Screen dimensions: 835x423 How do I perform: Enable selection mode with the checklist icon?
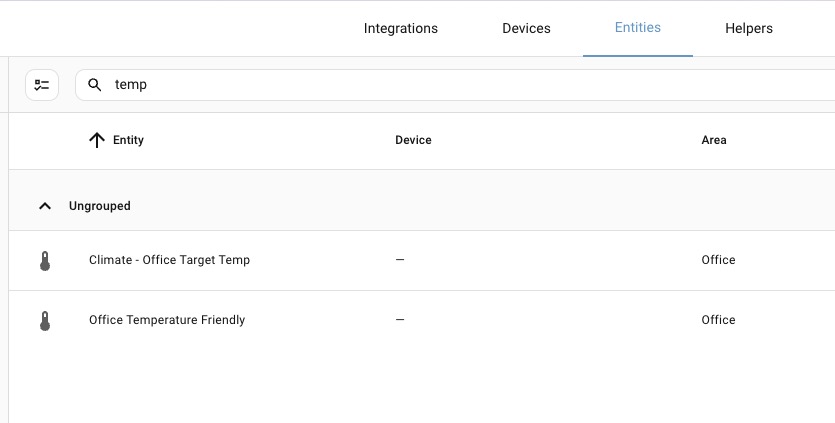[x=42, y=85]
